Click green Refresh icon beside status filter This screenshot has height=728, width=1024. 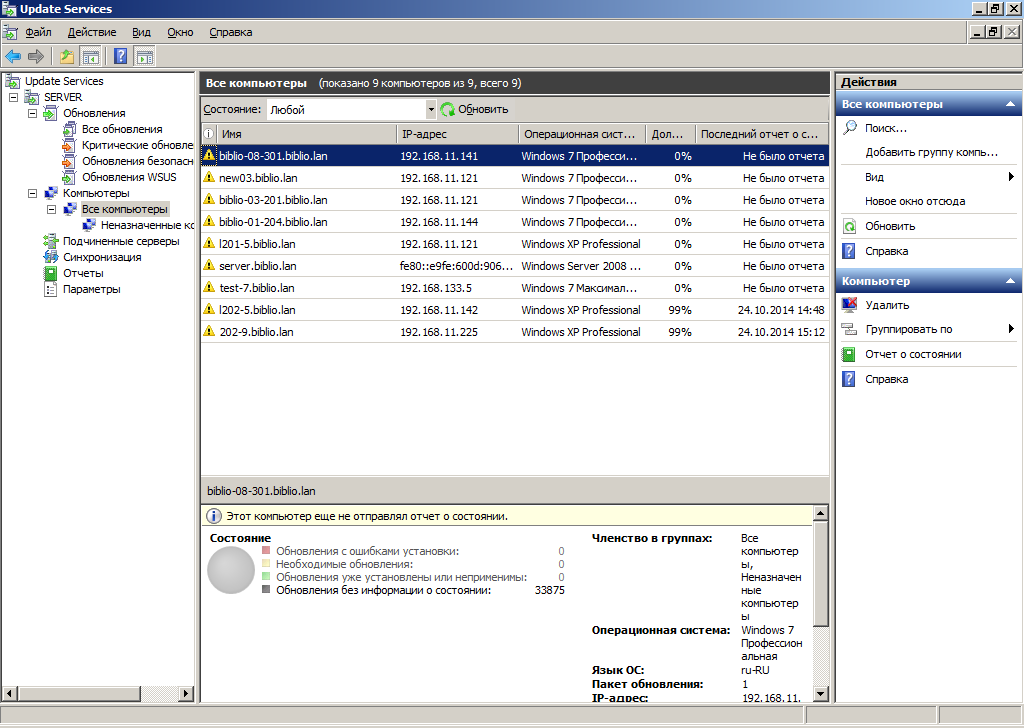[x=448, y=110]
